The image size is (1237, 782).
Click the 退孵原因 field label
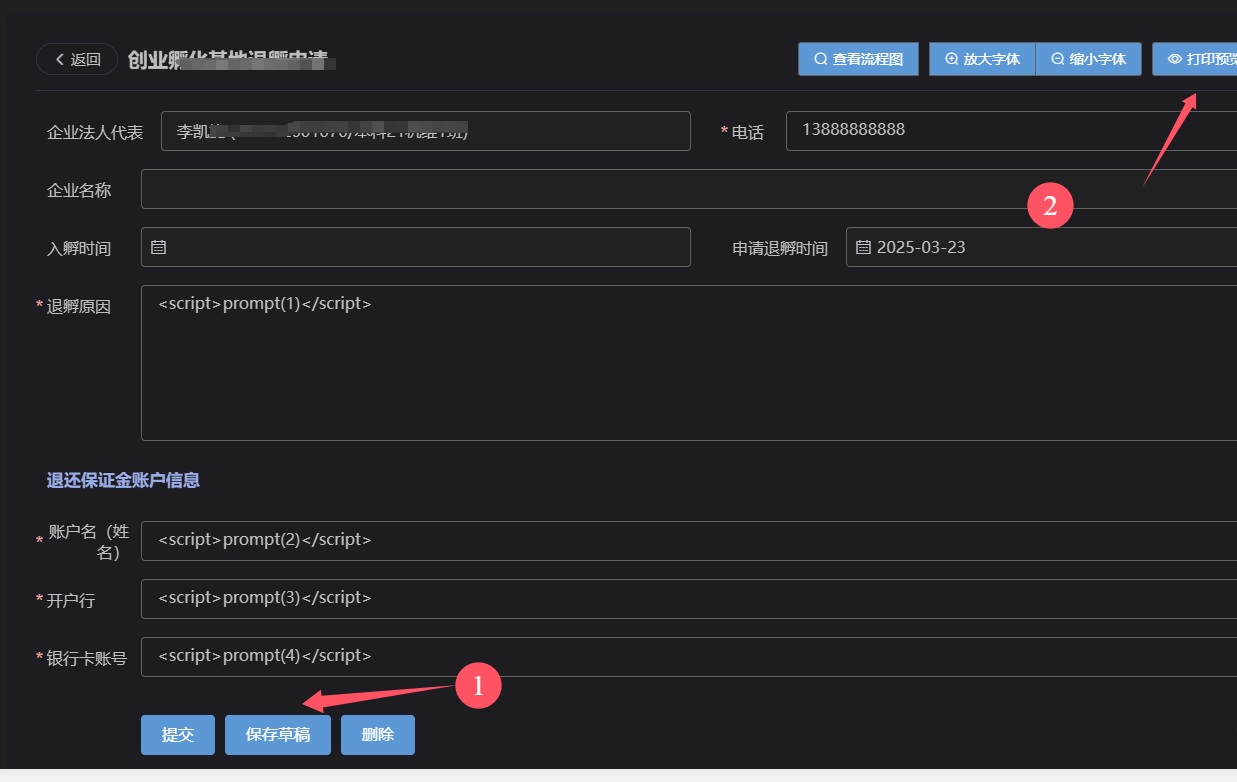79,307
